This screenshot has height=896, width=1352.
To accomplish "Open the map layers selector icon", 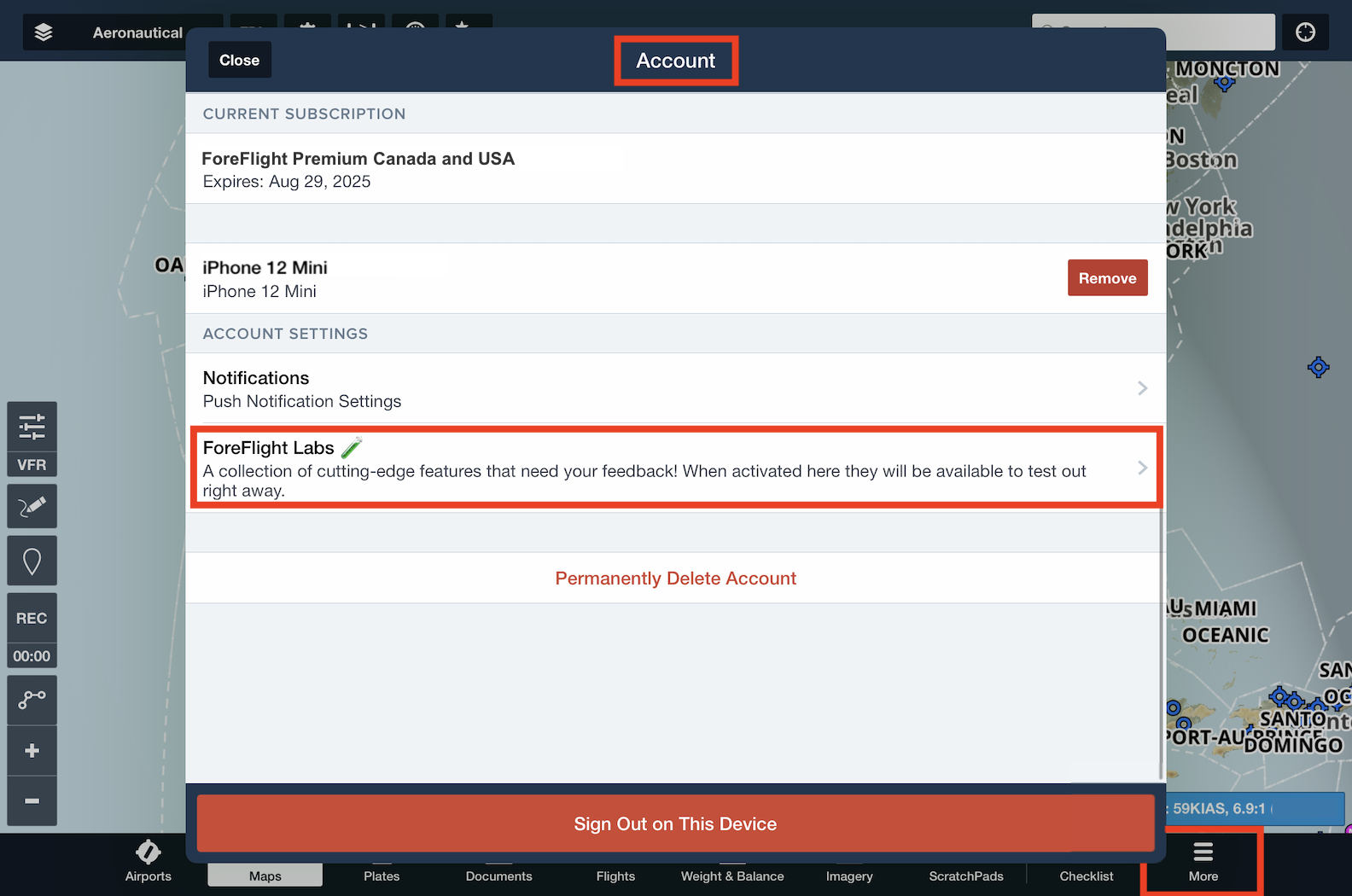I will tap(44, 32).
